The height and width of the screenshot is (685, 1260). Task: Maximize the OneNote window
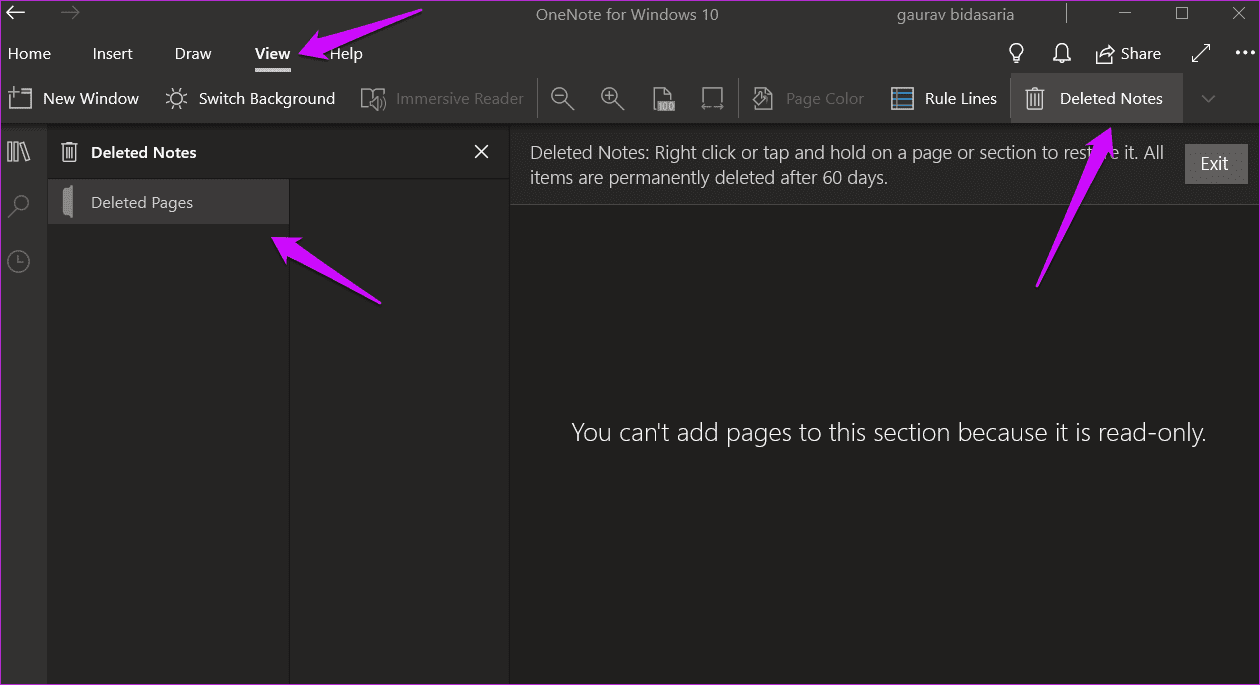[1182, 14]
